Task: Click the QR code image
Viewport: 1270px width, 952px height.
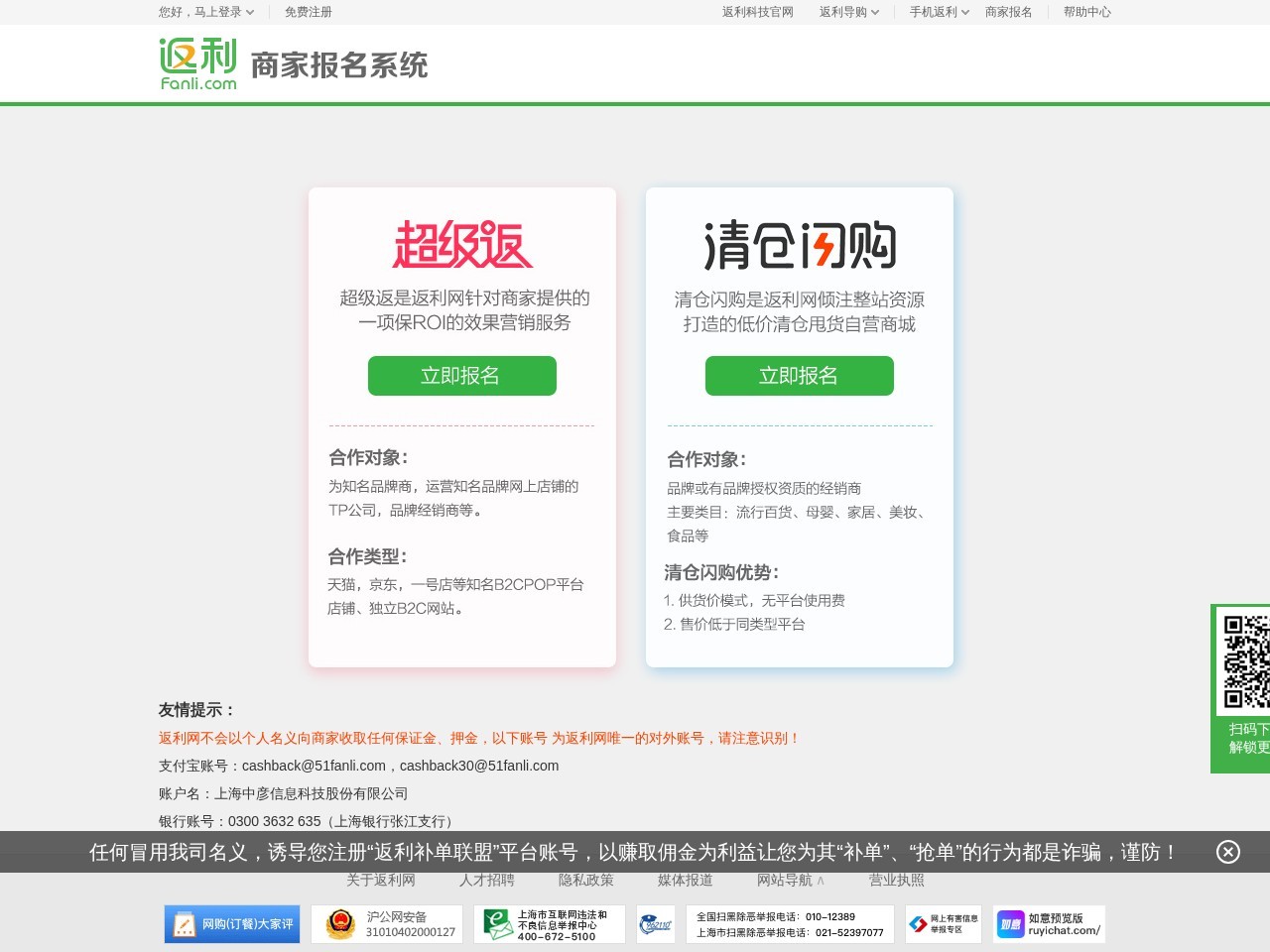Action: tap(1246, 661)
